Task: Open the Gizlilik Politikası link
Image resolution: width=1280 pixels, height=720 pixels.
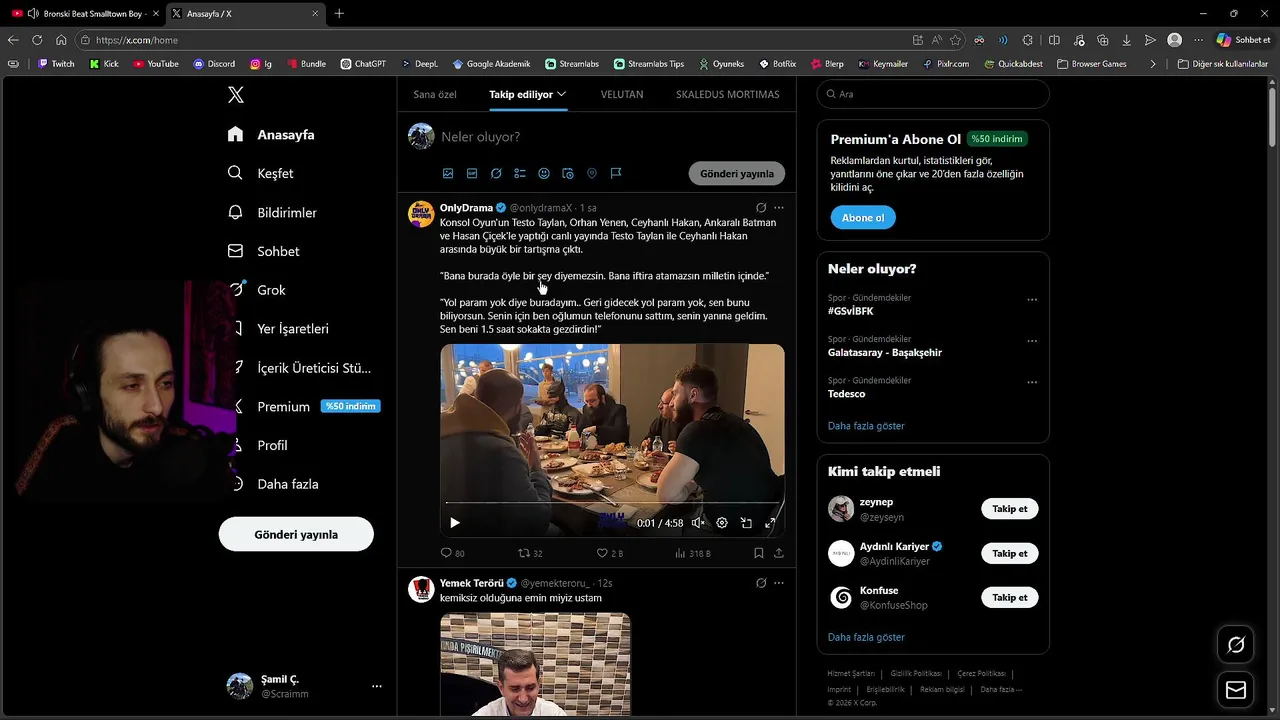Action: (916, 674)
